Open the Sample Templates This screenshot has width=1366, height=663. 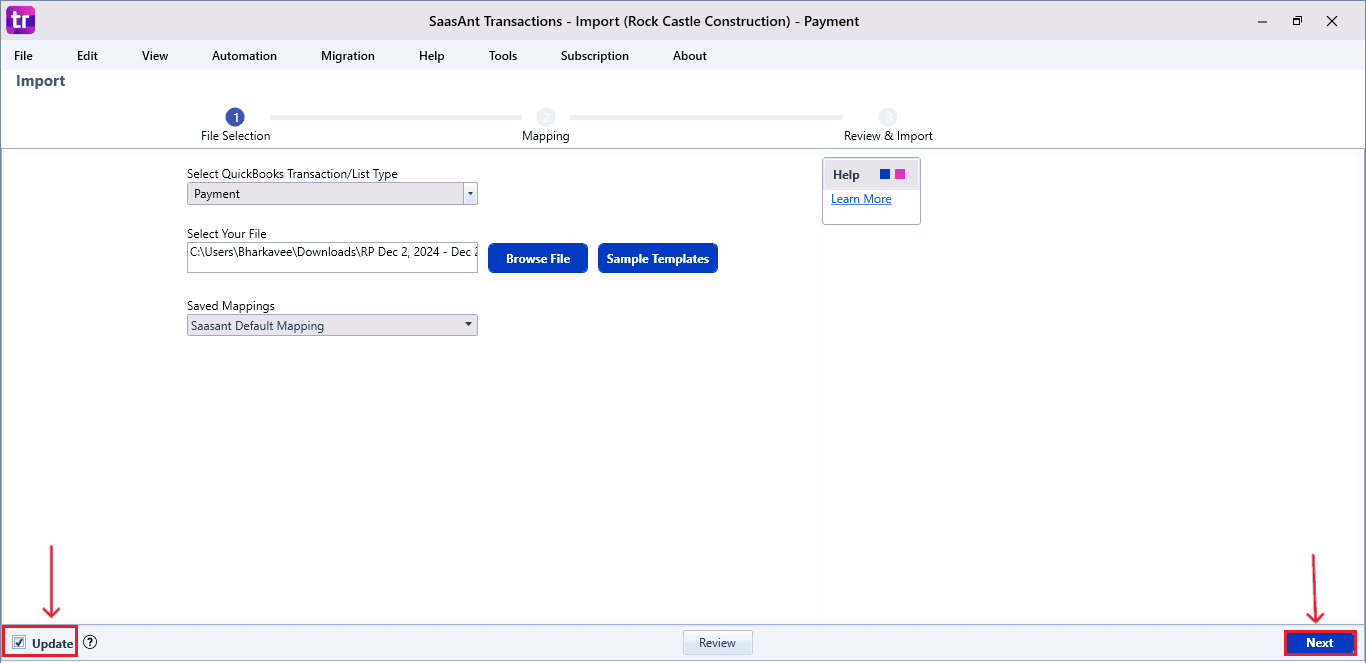click(x=657, y=258)
